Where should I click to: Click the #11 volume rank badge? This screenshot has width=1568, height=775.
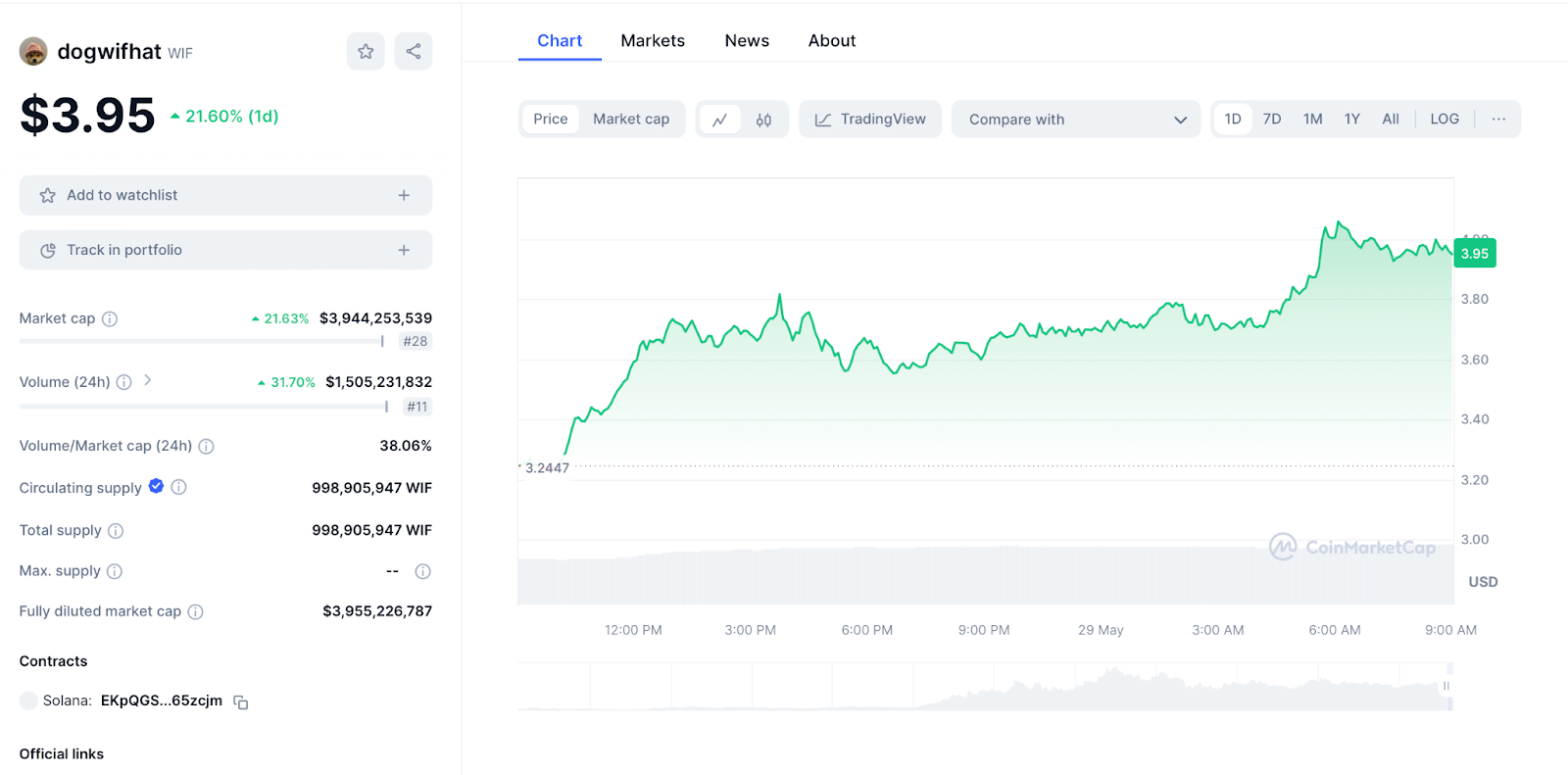pos(417,407)
